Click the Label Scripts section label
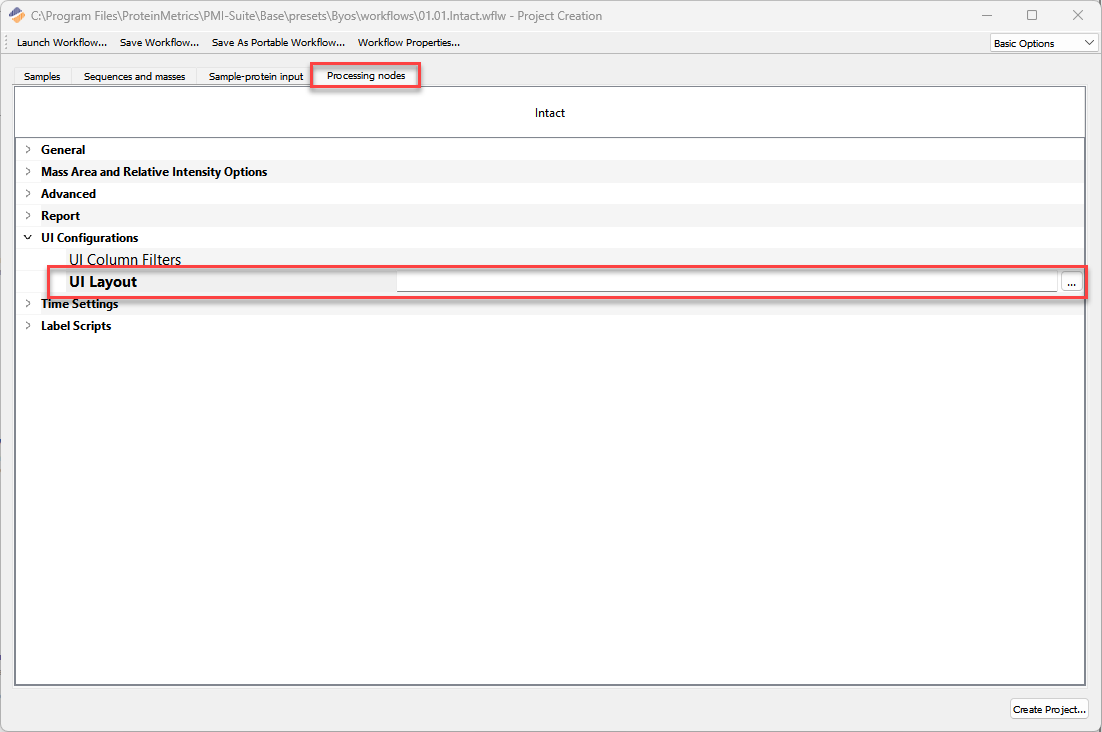 76,326
